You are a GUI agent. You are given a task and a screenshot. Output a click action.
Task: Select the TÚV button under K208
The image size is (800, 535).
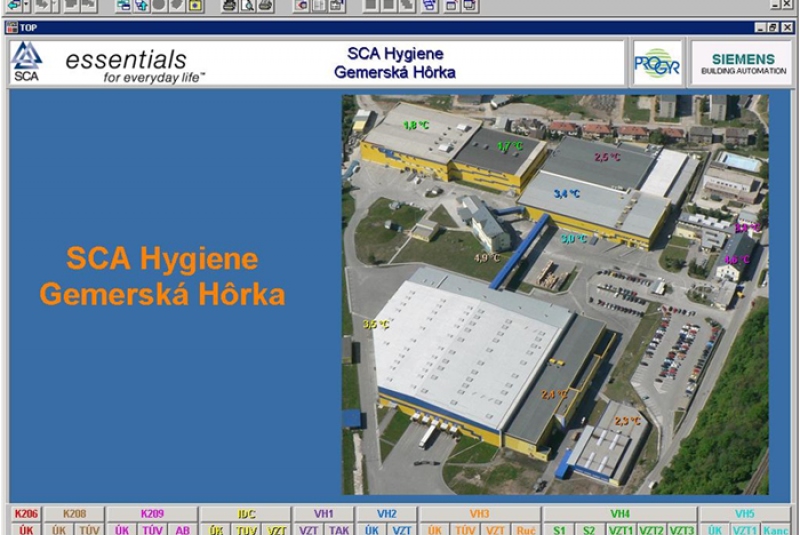tap(89, 529)
